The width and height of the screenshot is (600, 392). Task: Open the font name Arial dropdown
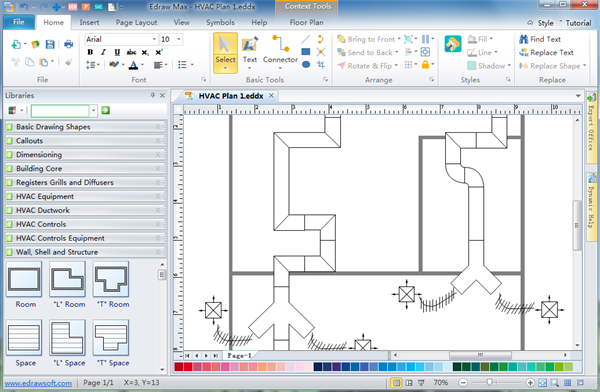pyautogui.click(x=154, y=39)
